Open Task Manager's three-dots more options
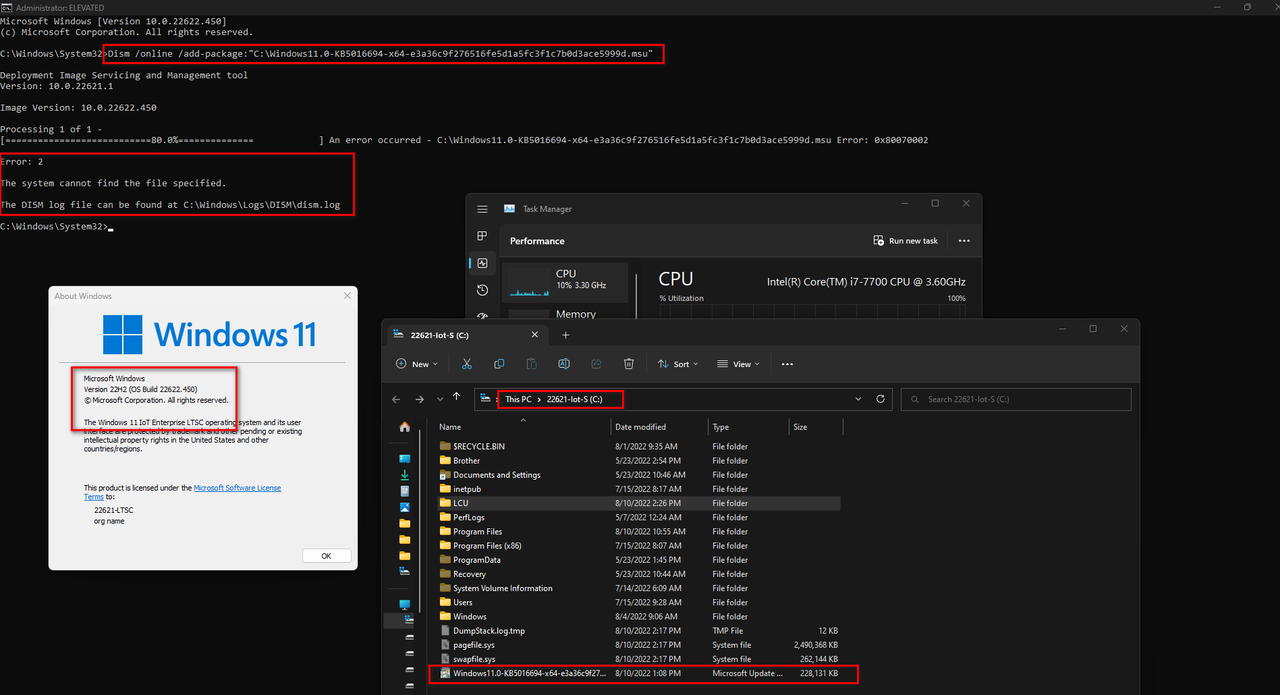 pos(964,241)
